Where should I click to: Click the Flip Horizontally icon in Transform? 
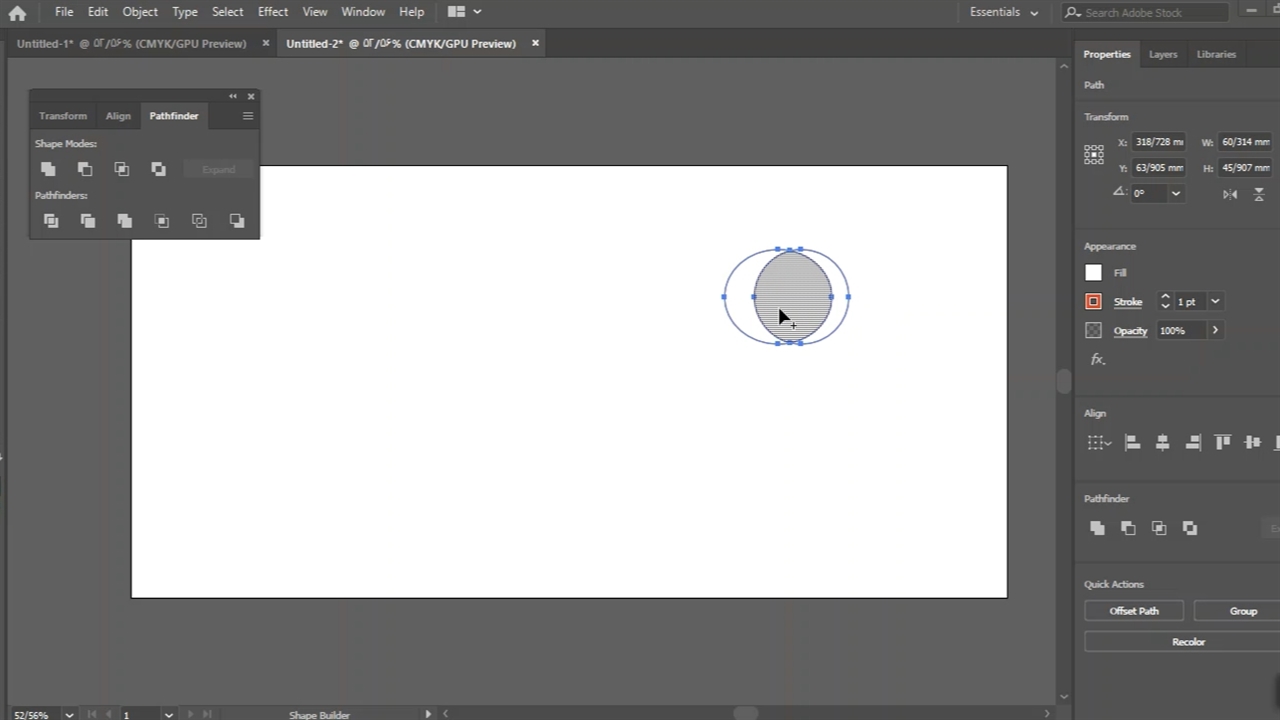[1230, 193]
